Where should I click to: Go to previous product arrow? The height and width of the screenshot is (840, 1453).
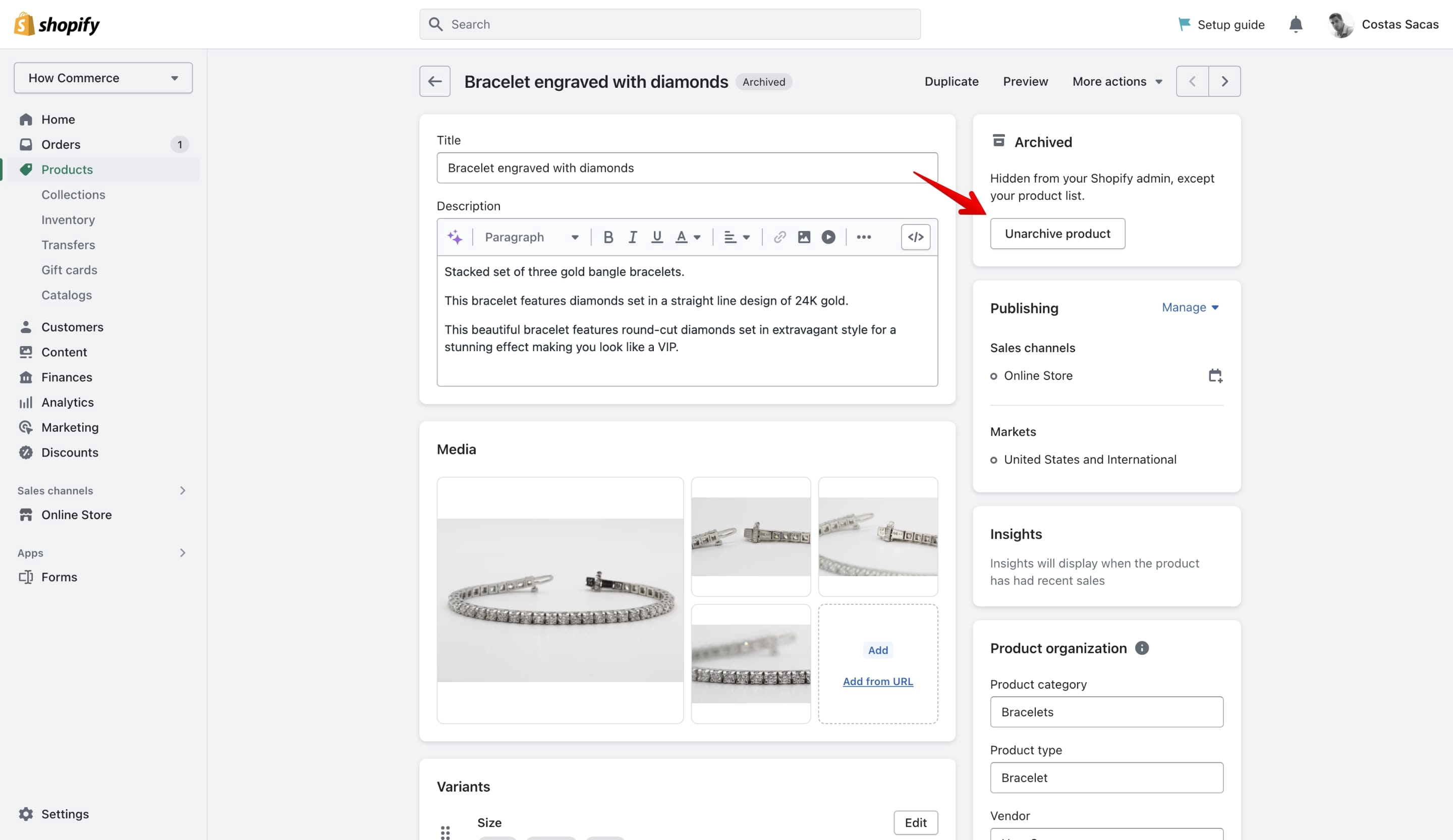pos(1192,81)
